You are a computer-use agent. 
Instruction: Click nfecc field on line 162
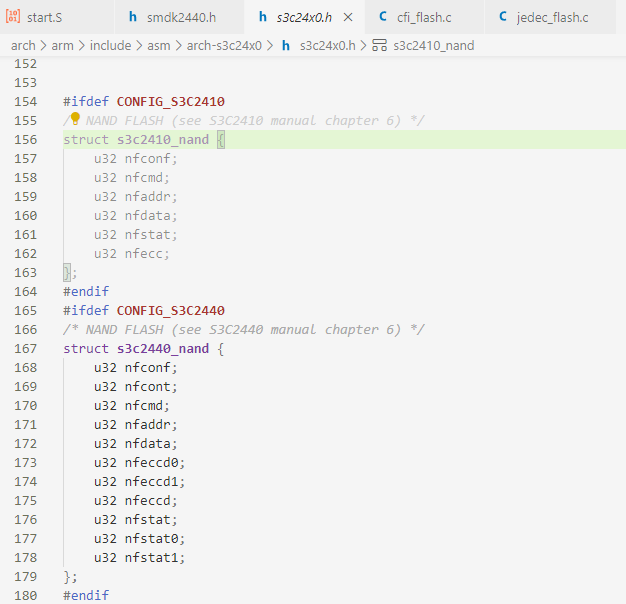click(x=144, y=253)
